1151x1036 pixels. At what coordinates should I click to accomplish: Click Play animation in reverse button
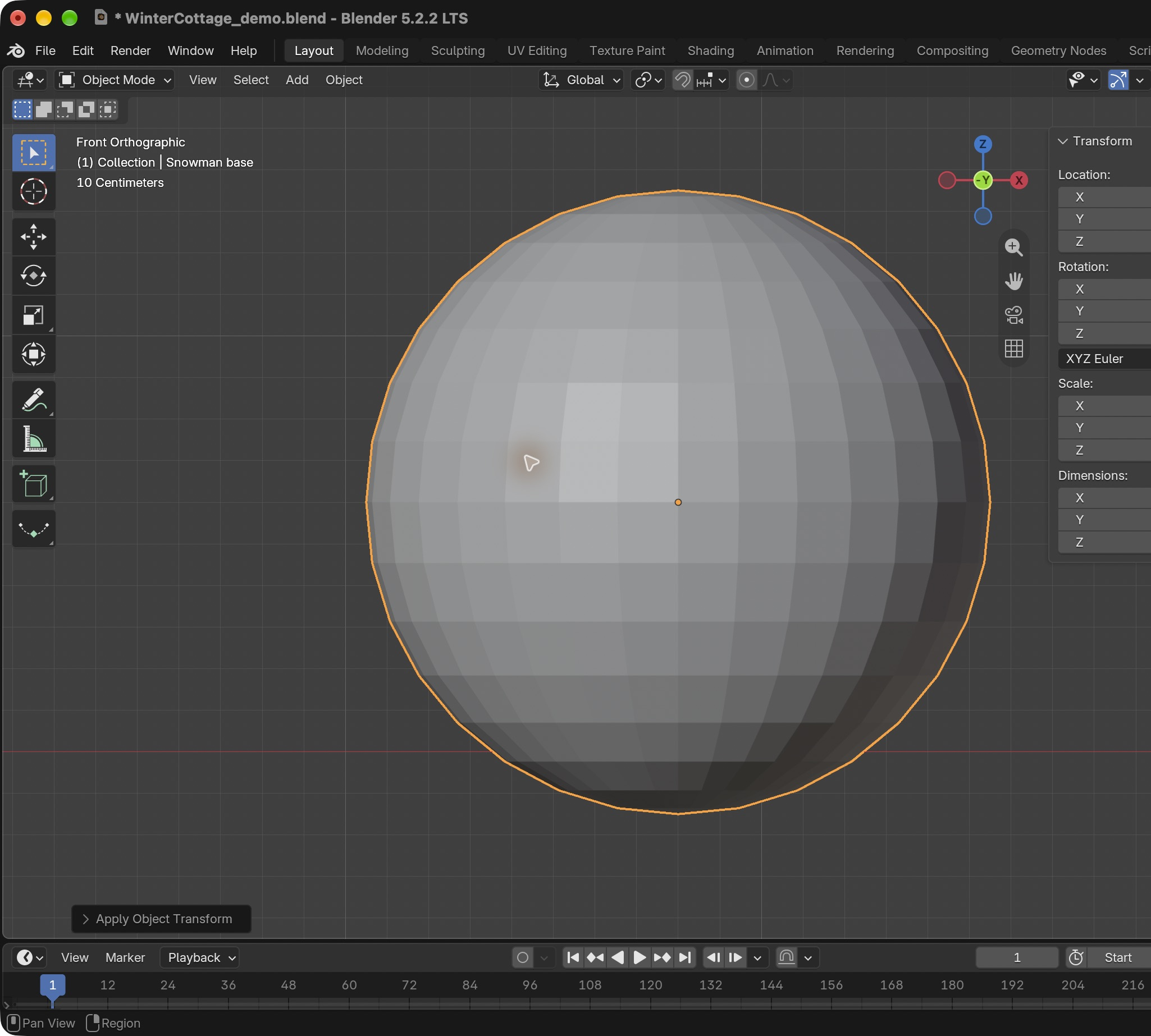(618, 957)
